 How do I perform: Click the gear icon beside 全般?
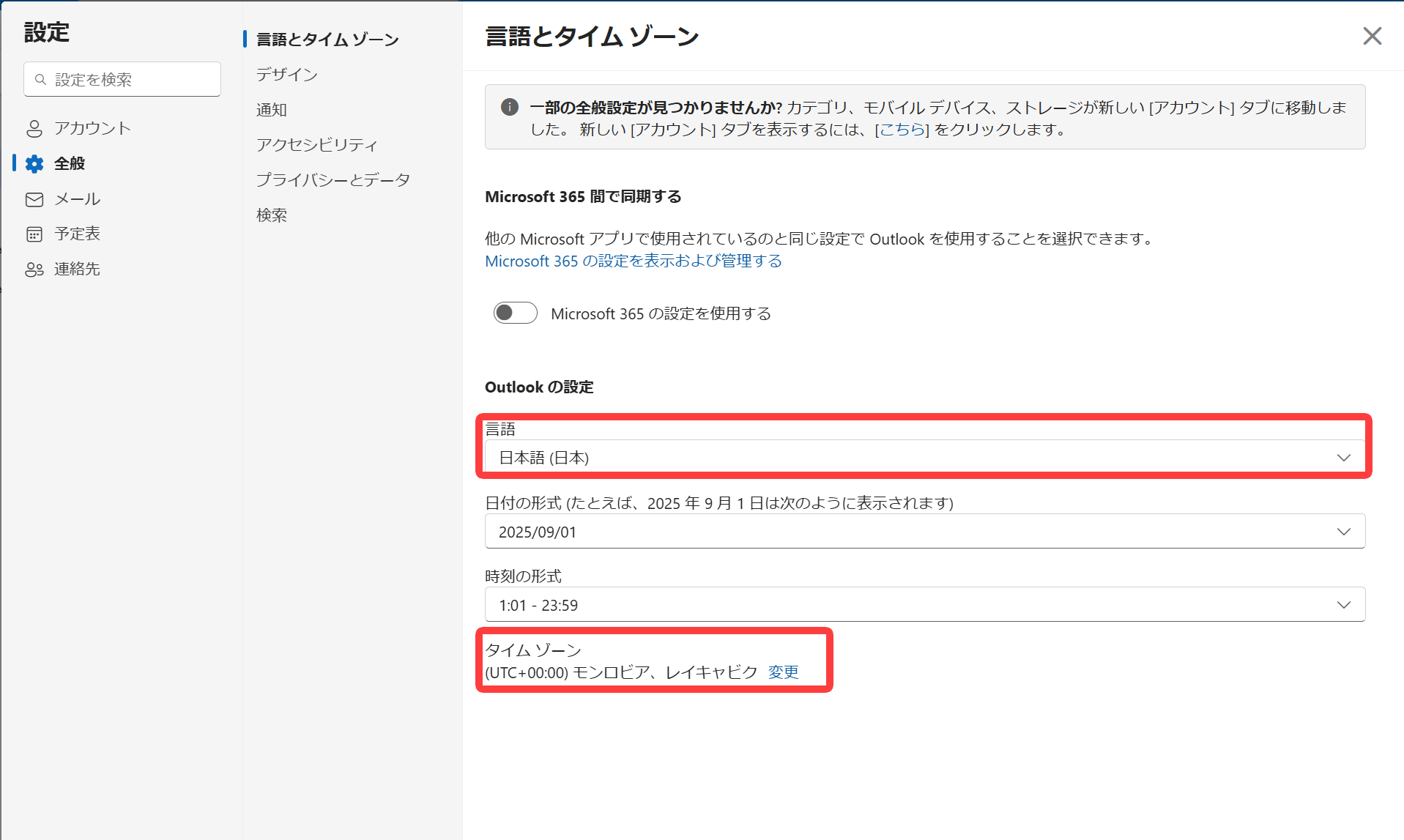34,164
